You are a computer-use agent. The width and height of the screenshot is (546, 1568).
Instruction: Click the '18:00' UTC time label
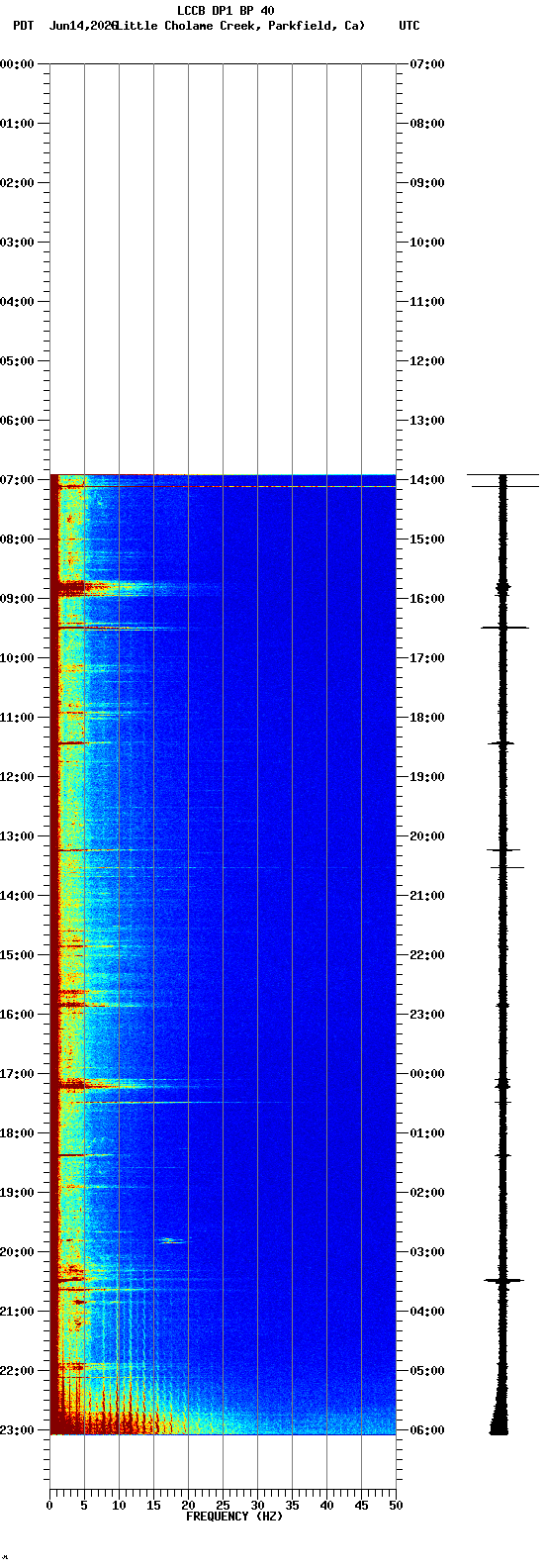(426, 718)
